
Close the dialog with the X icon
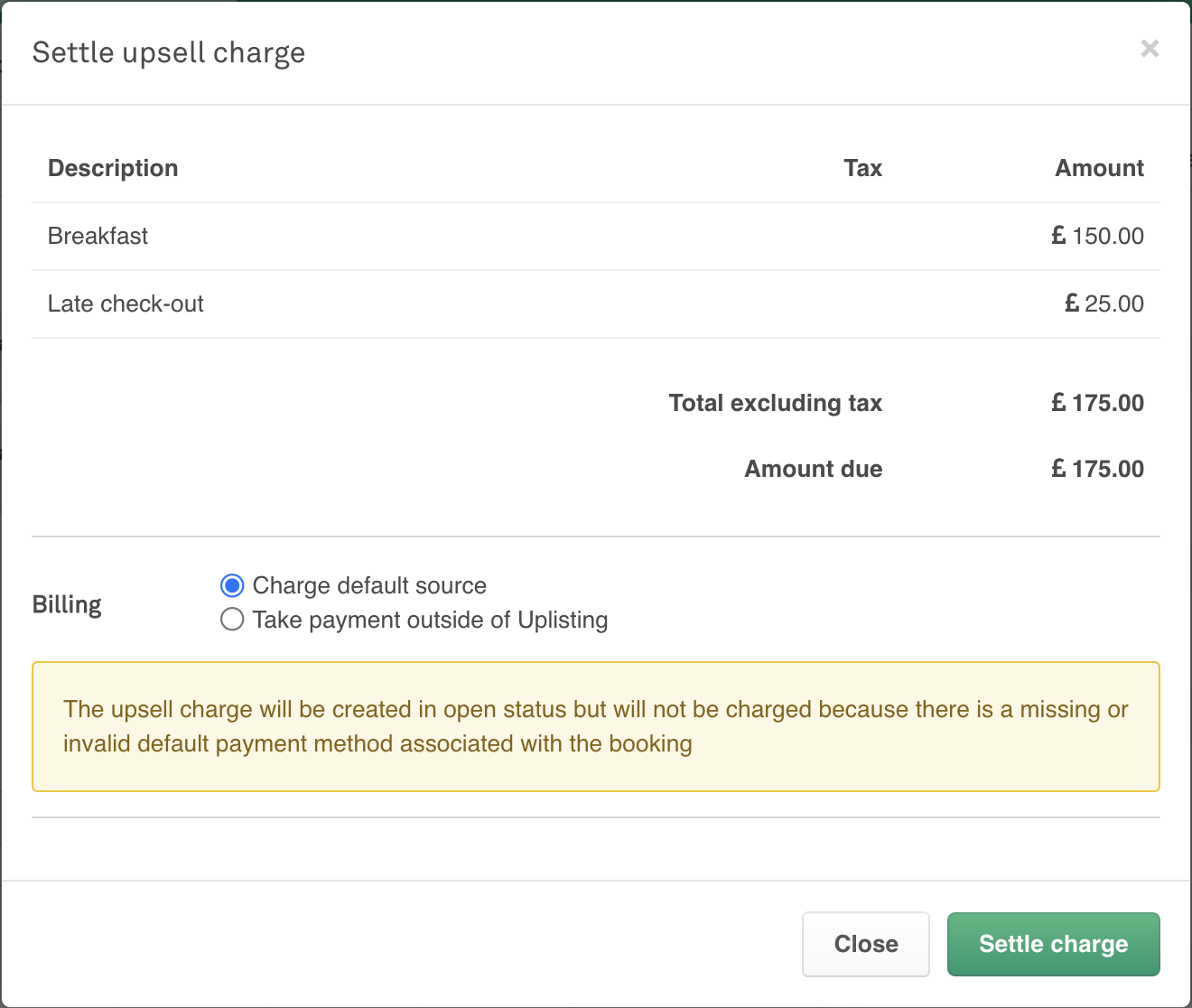tap(1150, 49)
